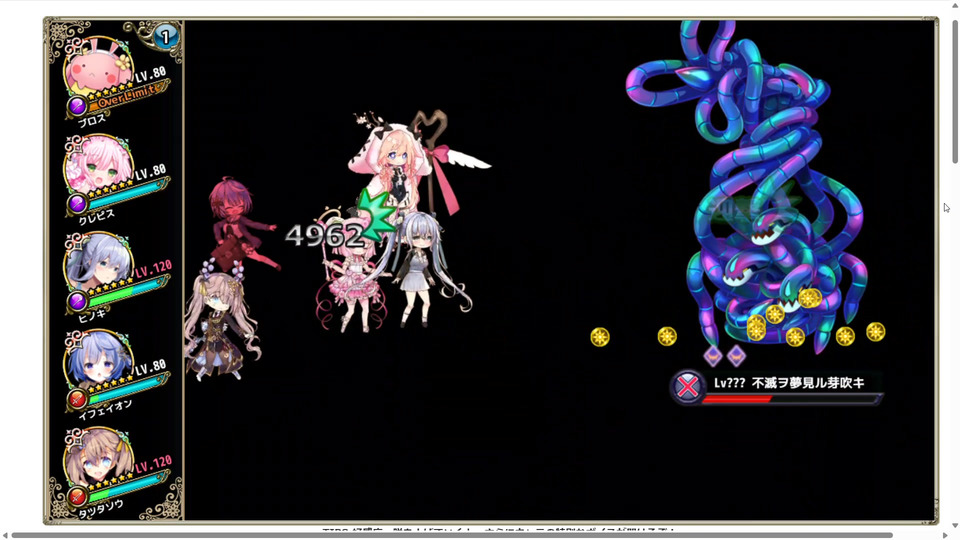Click the horizontal scrollbar's left arrow
960x540 pixels.
(x=5, y=535)
